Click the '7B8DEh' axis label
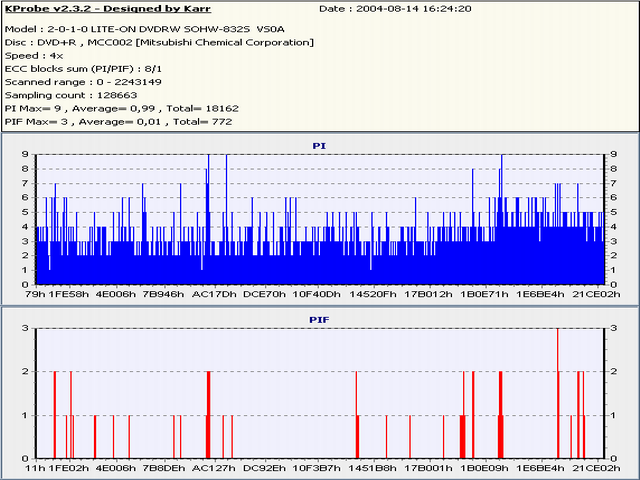The height and width of the screenshot is (480, 640). click(x=164, y=468)
